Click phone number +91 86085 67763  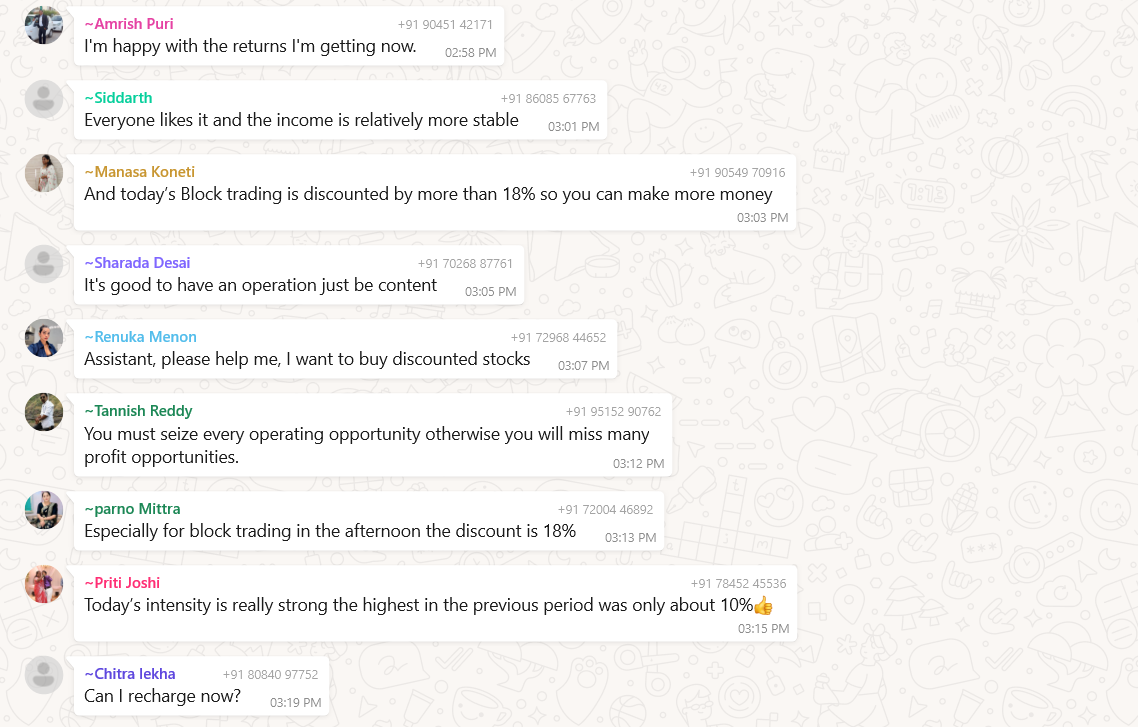pos(548,99)
